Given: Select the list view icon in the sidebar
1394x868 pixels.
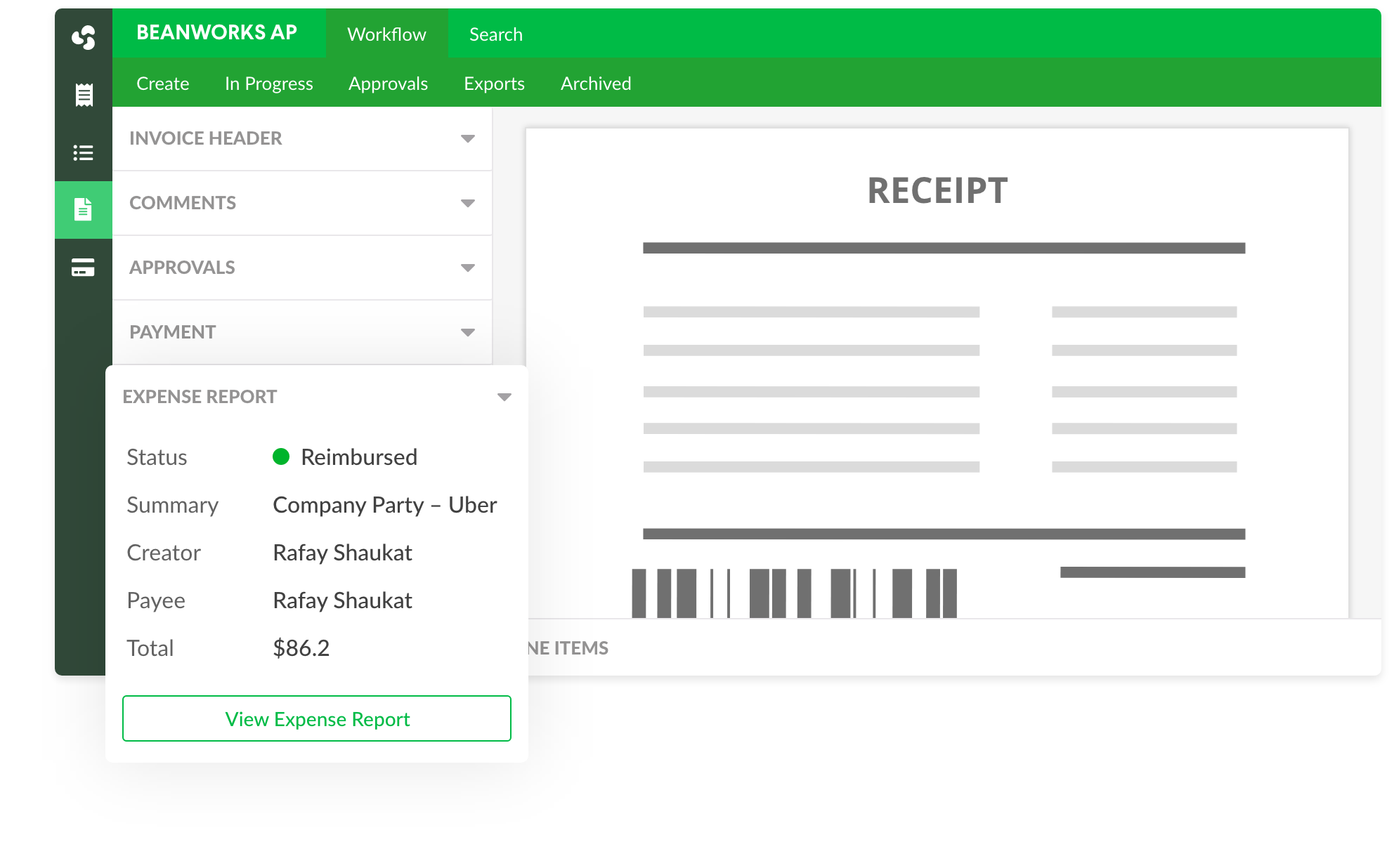Looking at the screenshot, I should 83,151.
